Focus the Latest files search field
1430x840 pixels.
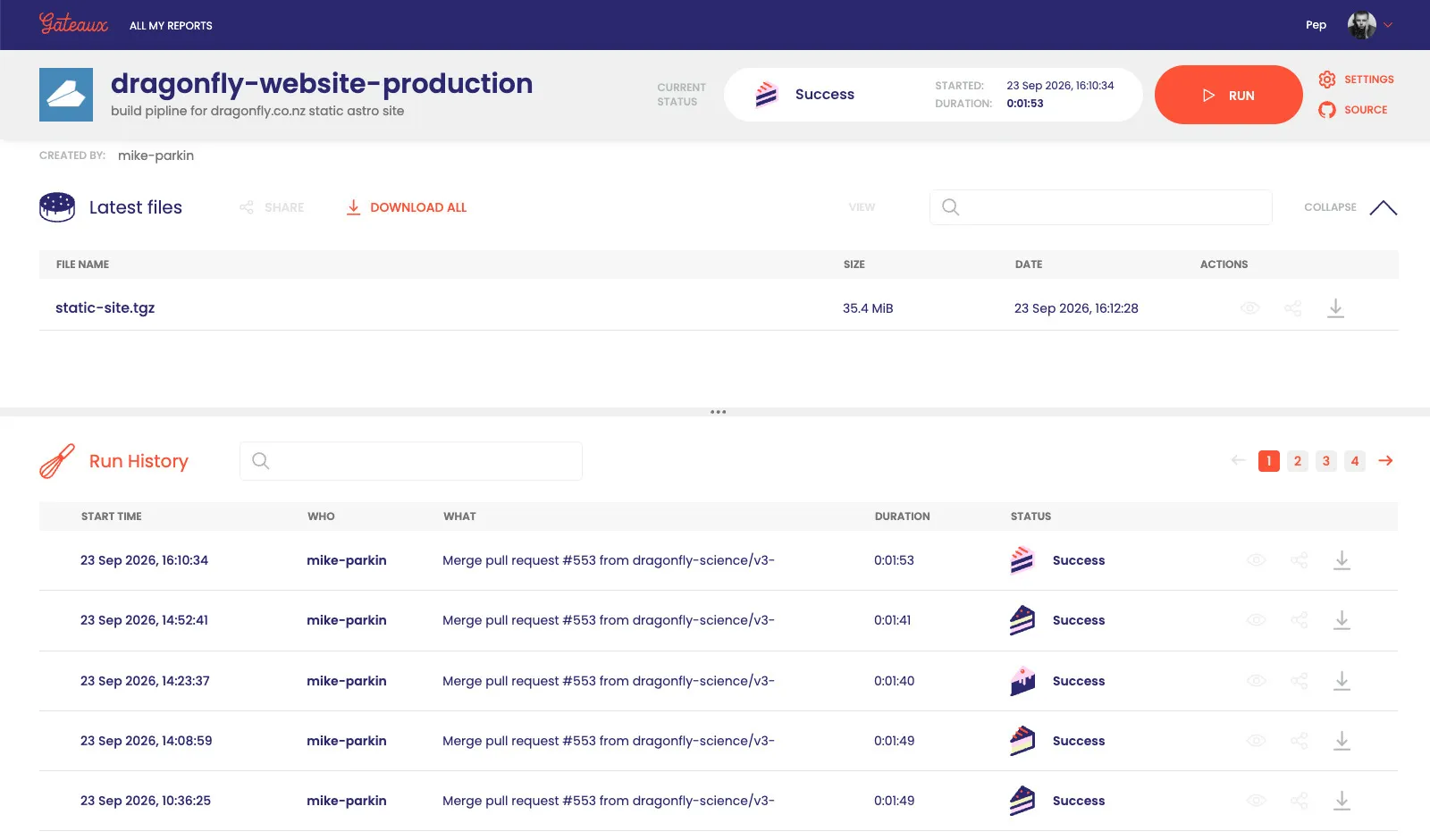pyautogui.click(x=1100, y=207)
